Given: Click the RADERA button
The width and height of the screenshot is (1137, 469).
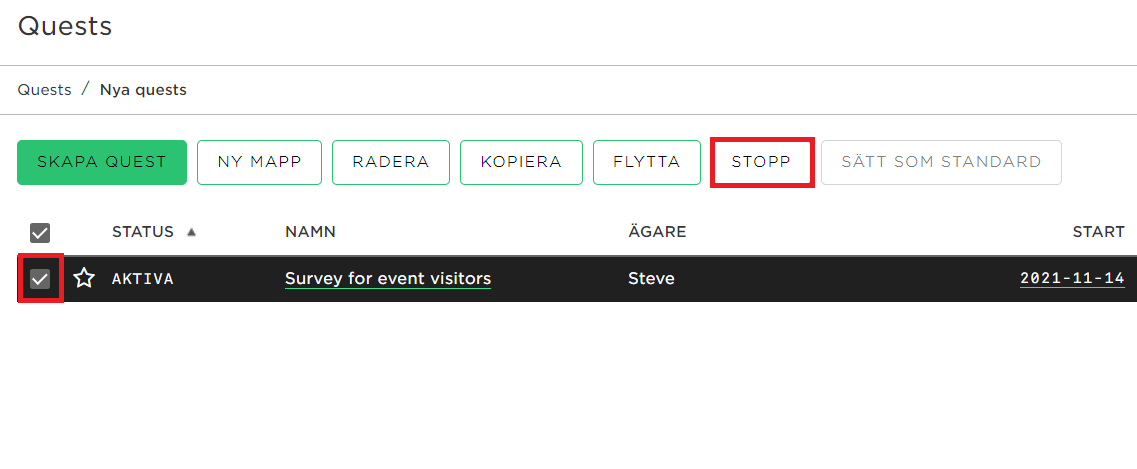Looking at the screenshot, I should pyautogui.click(x=391, y=162).
